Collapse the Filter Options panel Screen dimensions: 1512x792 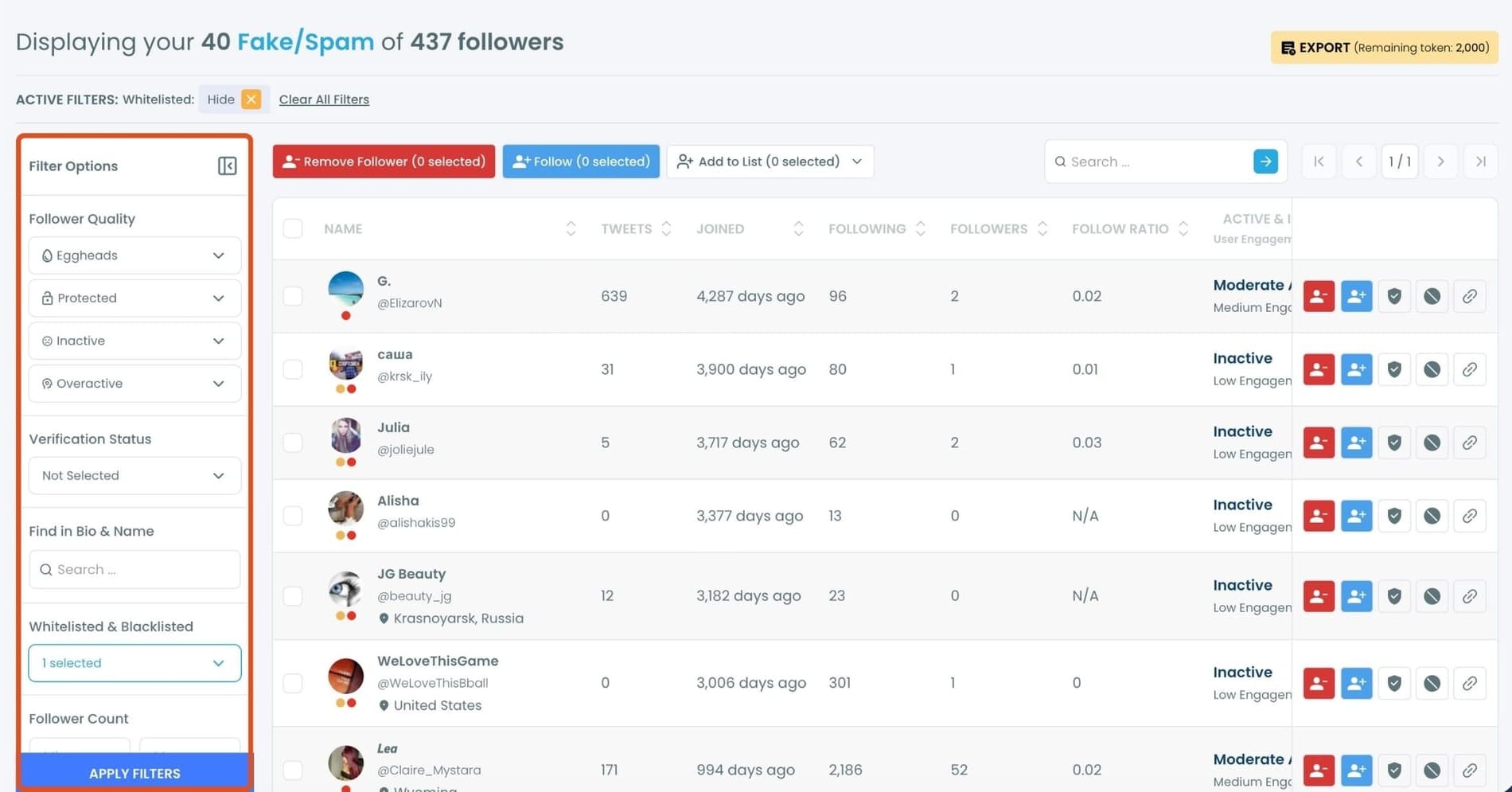tap(227, 166)
